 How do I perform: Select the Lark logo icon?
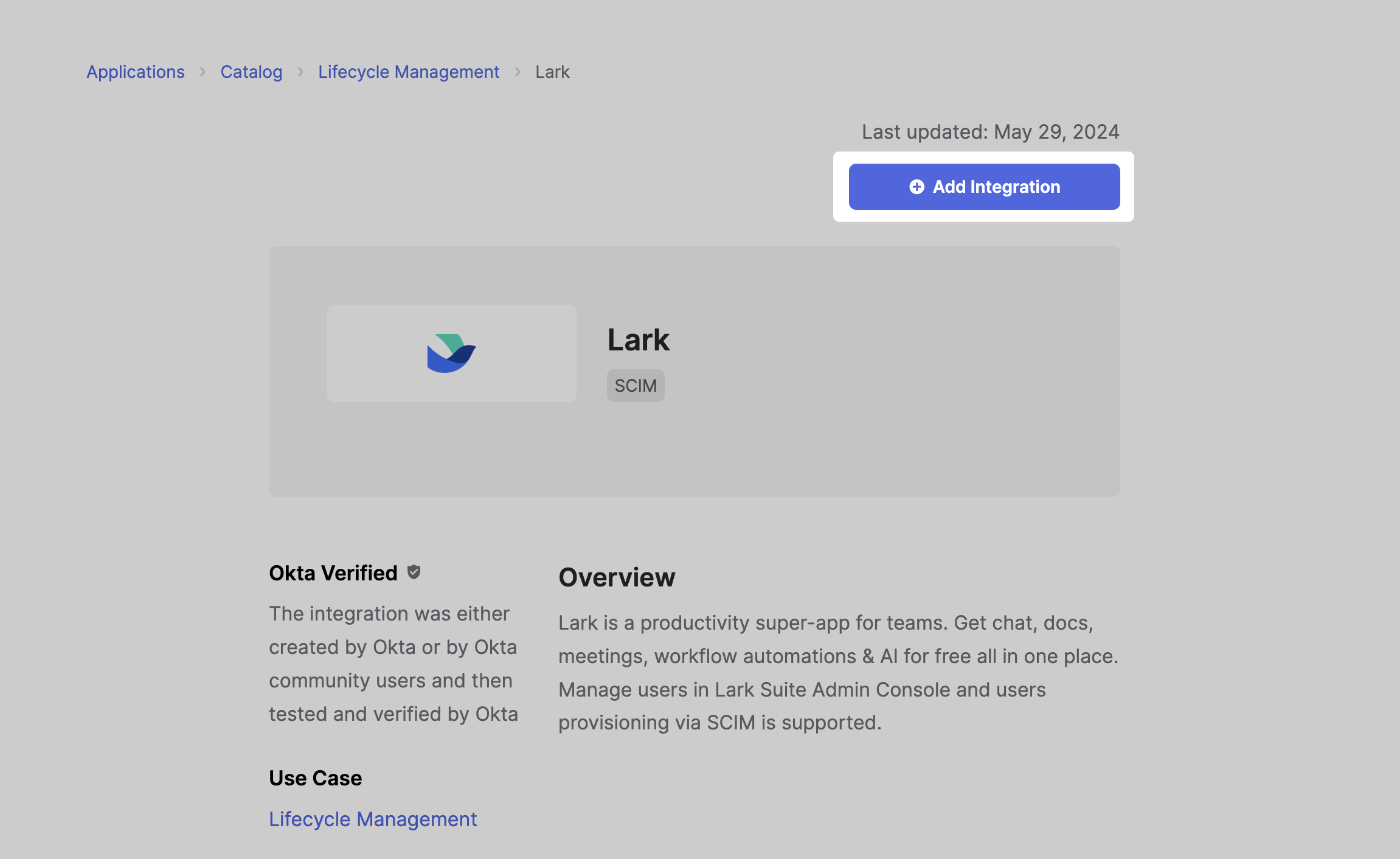(x=451, y=352)
